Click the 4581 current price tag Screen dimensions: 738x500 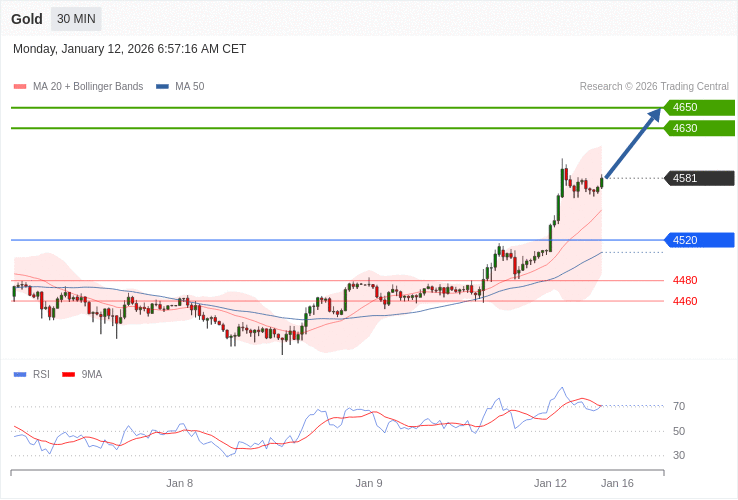tap(699, 178)
